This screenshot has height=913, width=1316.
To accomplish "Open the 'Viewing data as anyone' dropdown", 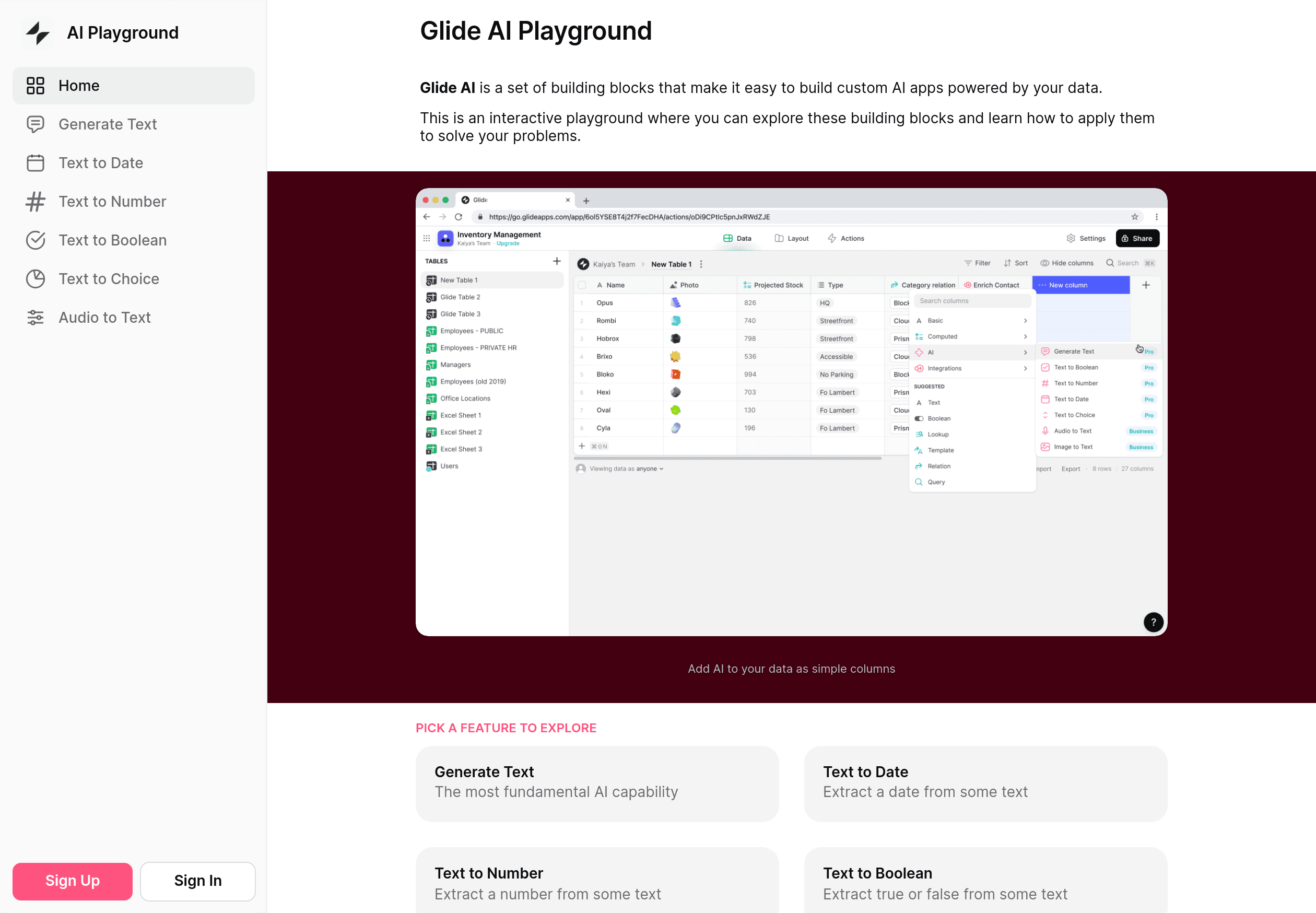I will tap(620, 469).
